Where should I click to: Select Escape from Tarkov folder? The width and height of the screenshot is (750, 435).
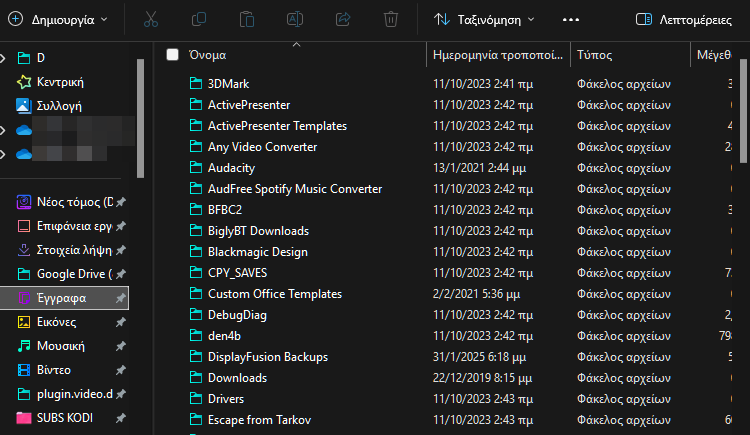click(x=259, y=420)
